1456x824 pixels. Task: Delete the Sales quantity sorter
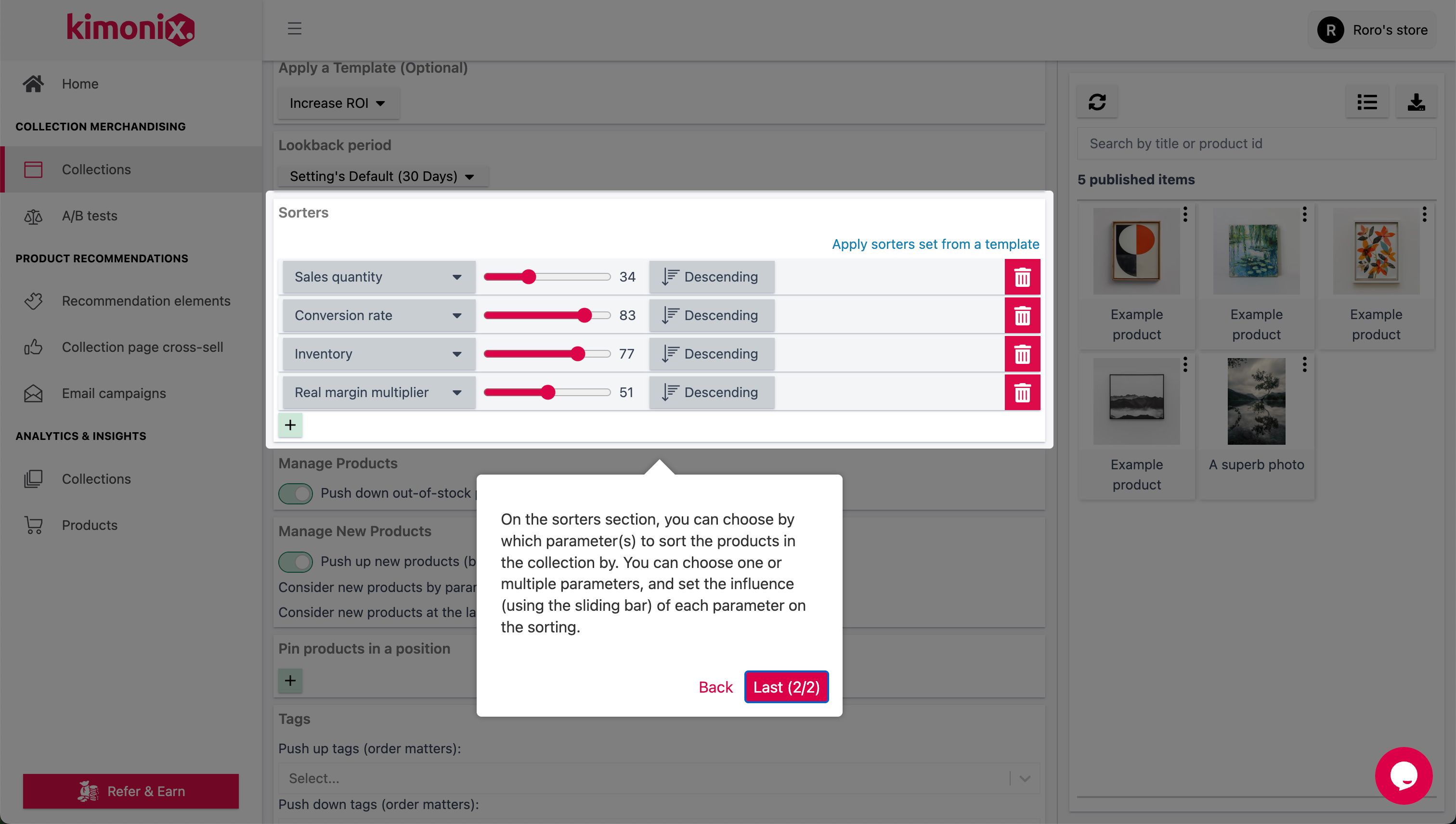point(1022,277)
